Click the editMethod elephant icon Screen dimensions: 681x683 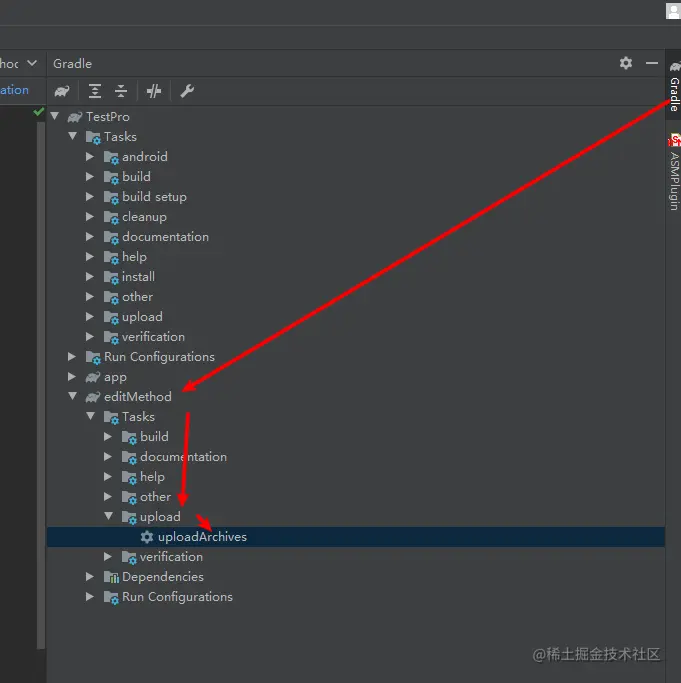click(93, 397)
